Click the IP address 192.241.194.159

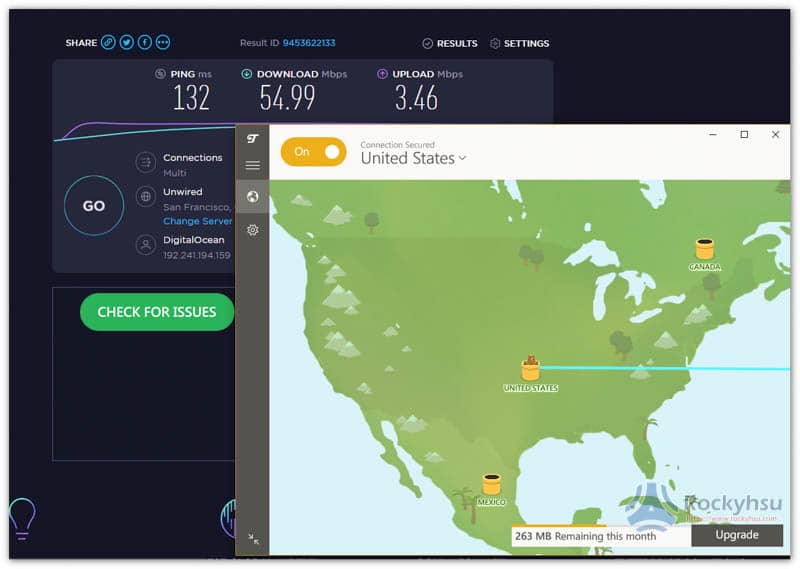[197, 255]
